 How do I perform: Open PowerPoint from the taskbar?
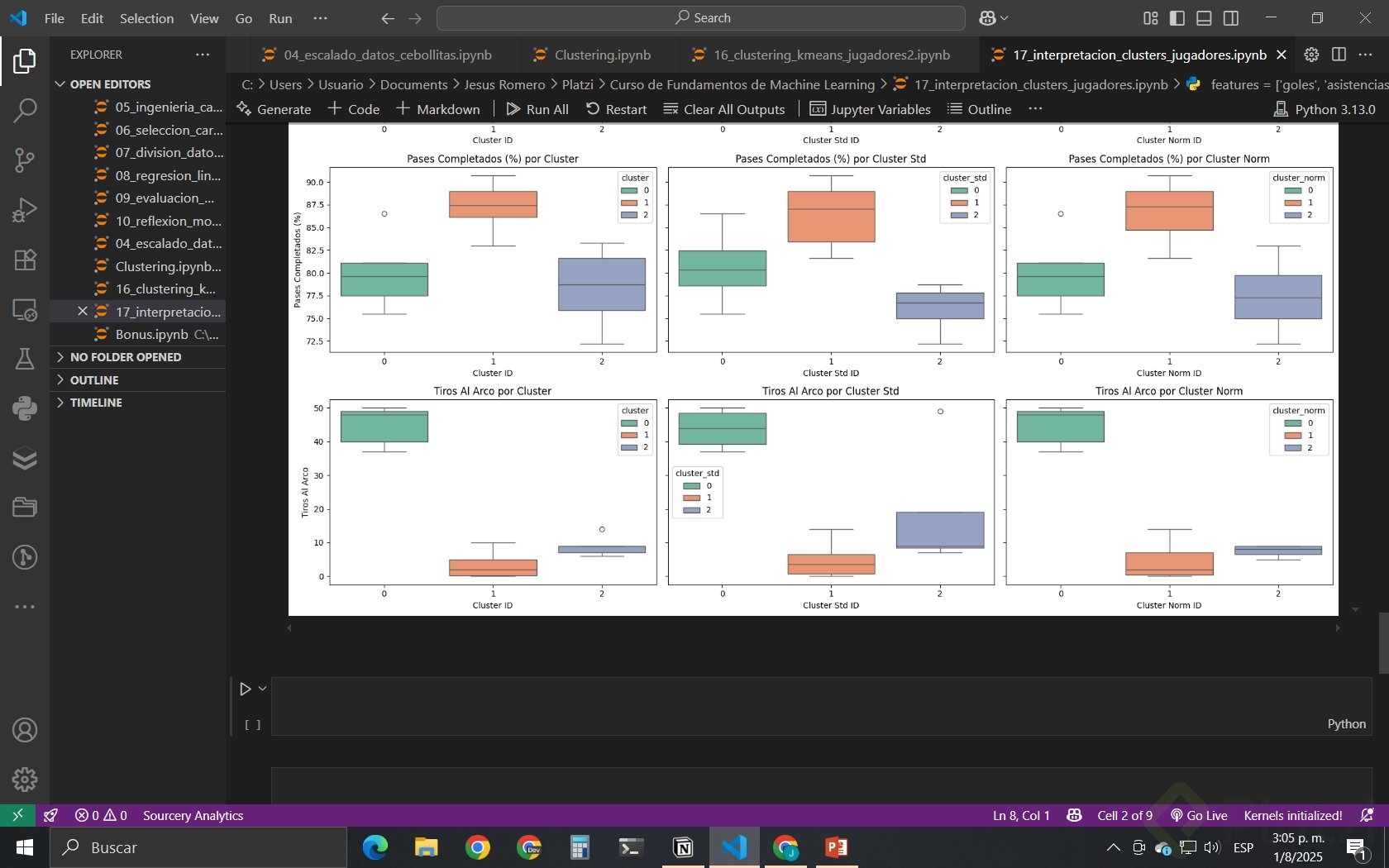837,847
